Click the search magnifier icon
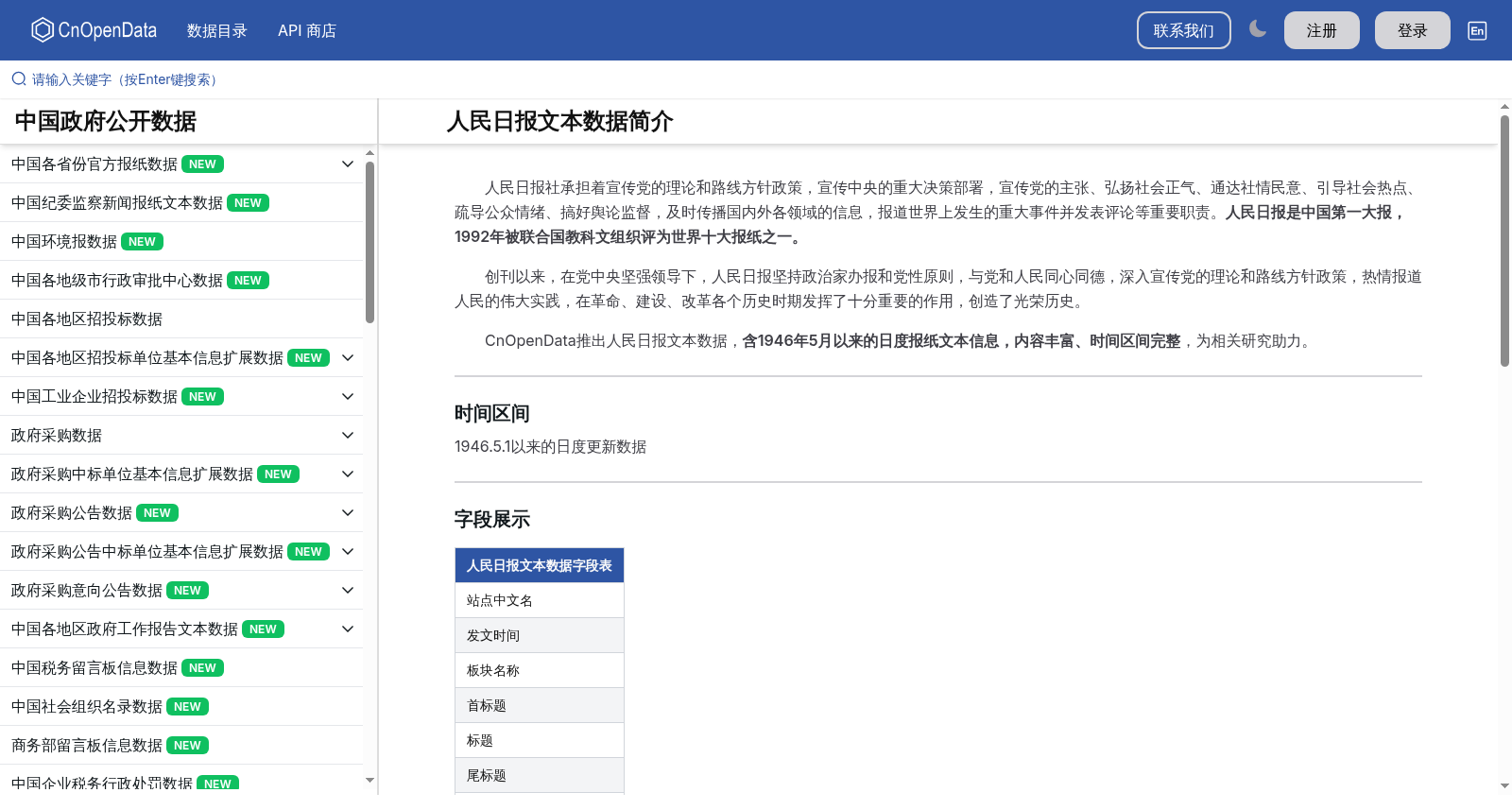This screenshot has height=810, width=1512. click(x=19, y=79)
